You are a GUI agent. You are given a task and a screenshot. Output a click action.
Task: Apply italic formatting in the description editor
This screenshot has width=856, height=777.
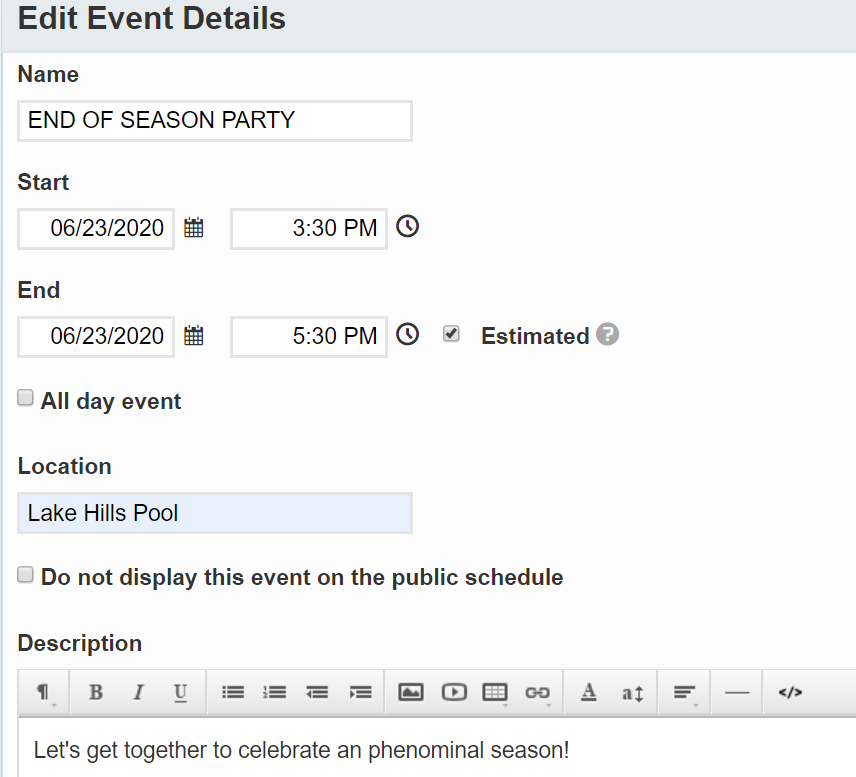[x=138, y=692]
